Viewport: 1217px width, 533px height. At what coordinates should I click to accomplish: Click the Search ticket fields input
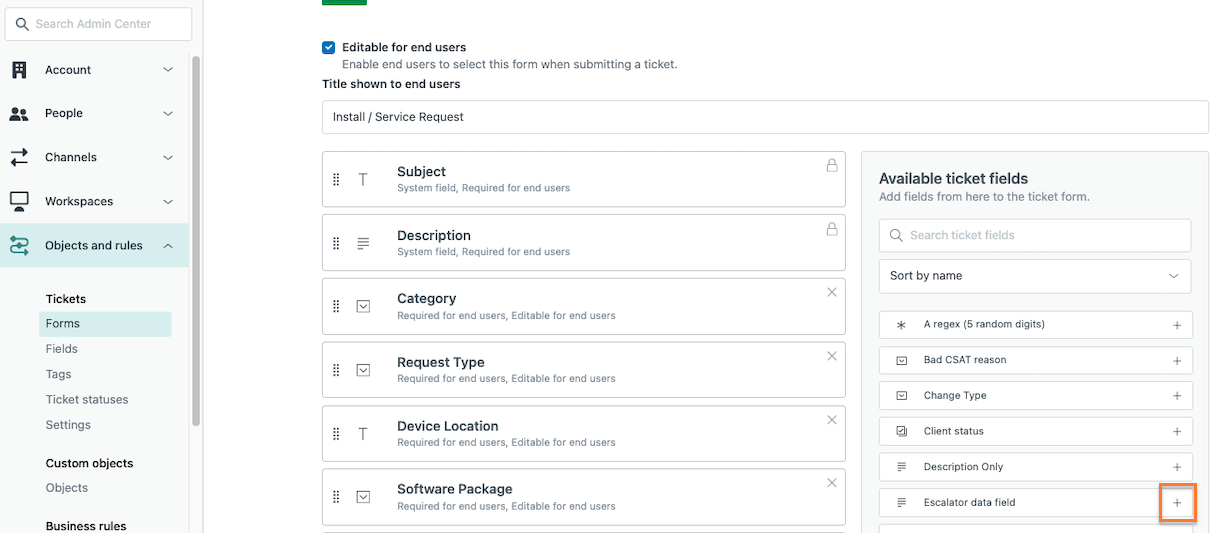pyautogui.click(x=1035, y=236)
